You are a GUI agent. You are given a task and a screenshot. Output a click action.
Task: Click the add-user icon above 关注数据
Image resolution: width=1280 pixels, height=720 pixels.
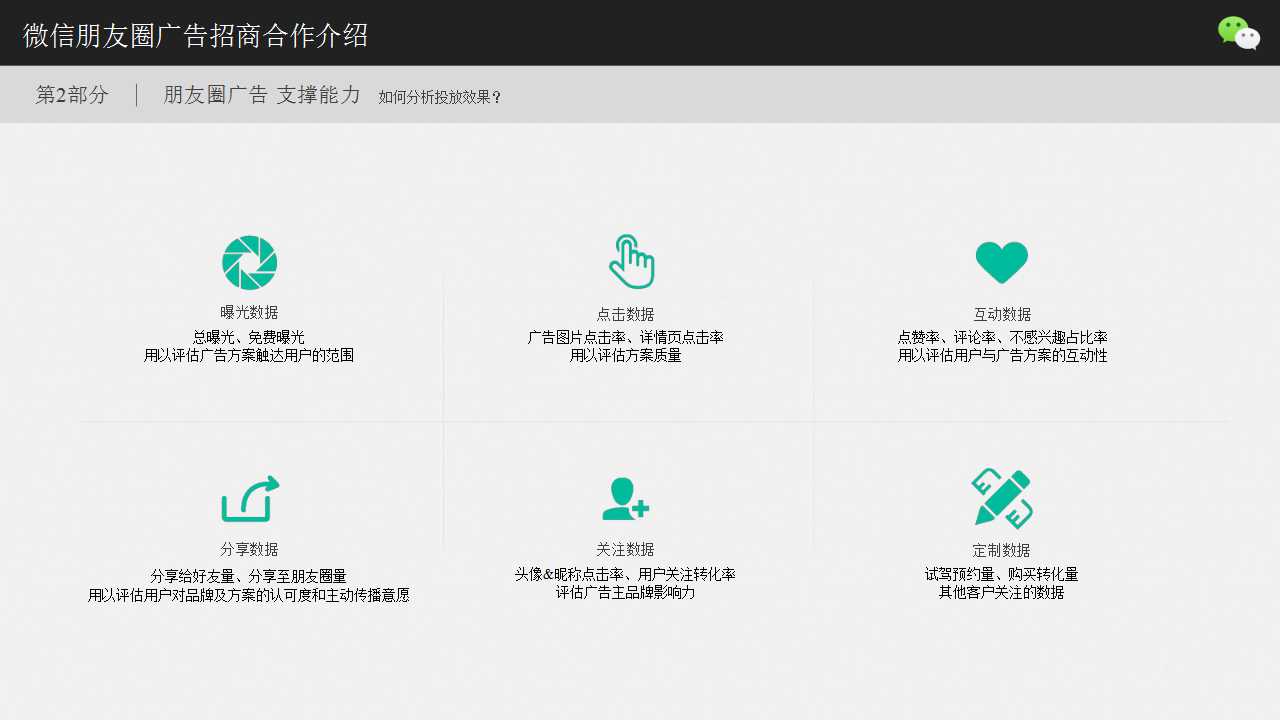(625, 498)
